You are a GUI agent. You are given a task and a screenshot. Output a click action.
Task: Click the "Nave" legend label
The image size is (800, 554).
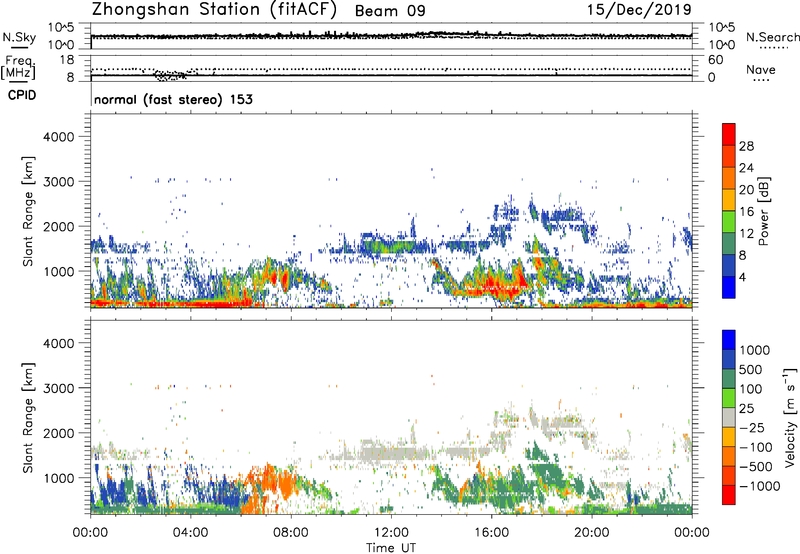(761, 69)
